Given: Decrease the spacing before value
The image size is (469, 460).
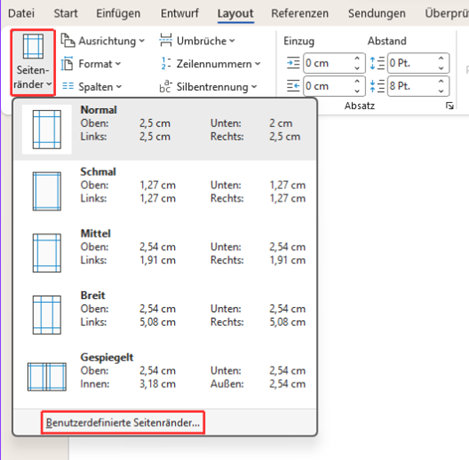Looking at the screenshot, I should point(441,68).
